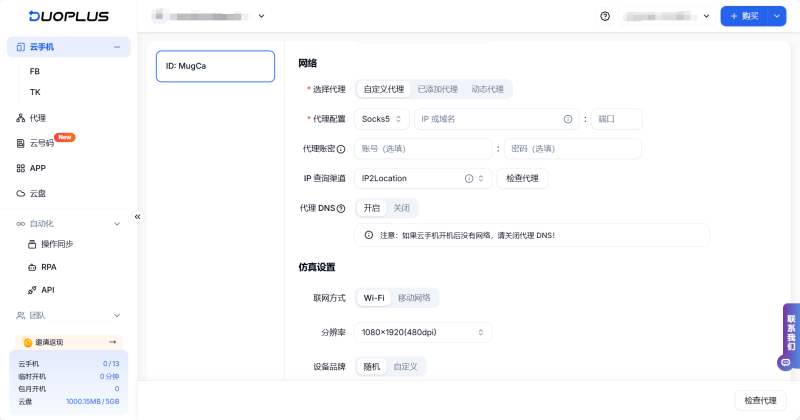Select the ID: MugCa device card
This screenshot has height=420, width=800.
pyautogui.click(x=215, y=66)
